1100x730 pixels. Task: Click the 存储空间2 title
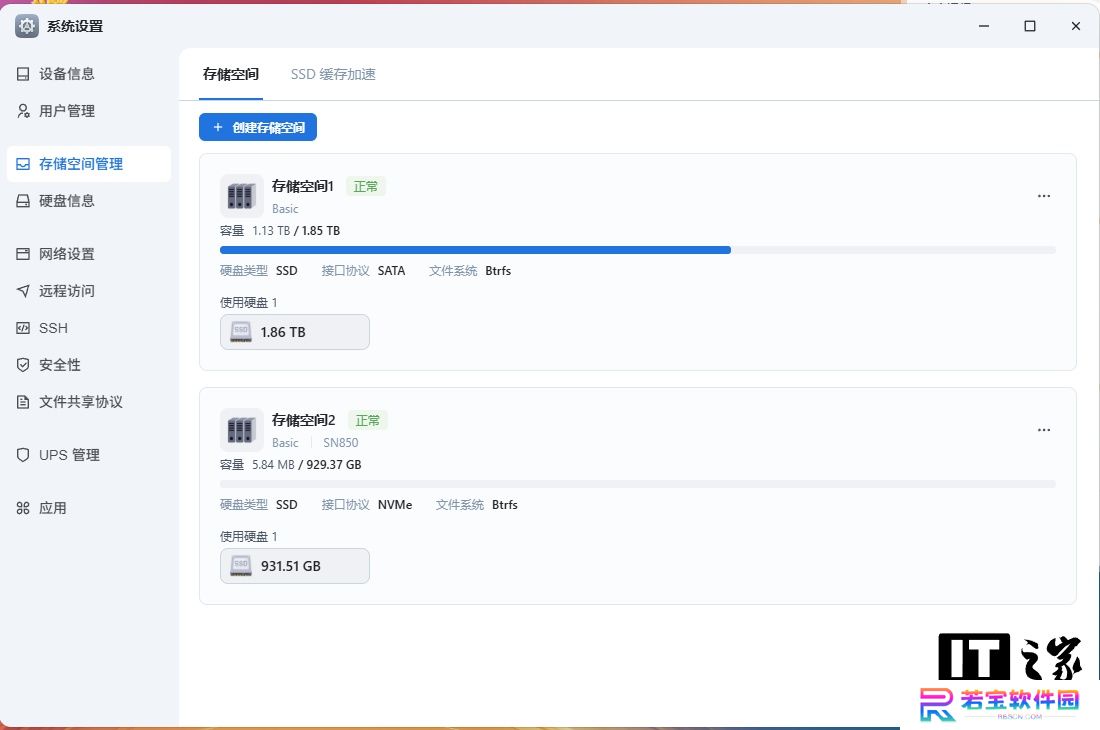pos(304,420)
